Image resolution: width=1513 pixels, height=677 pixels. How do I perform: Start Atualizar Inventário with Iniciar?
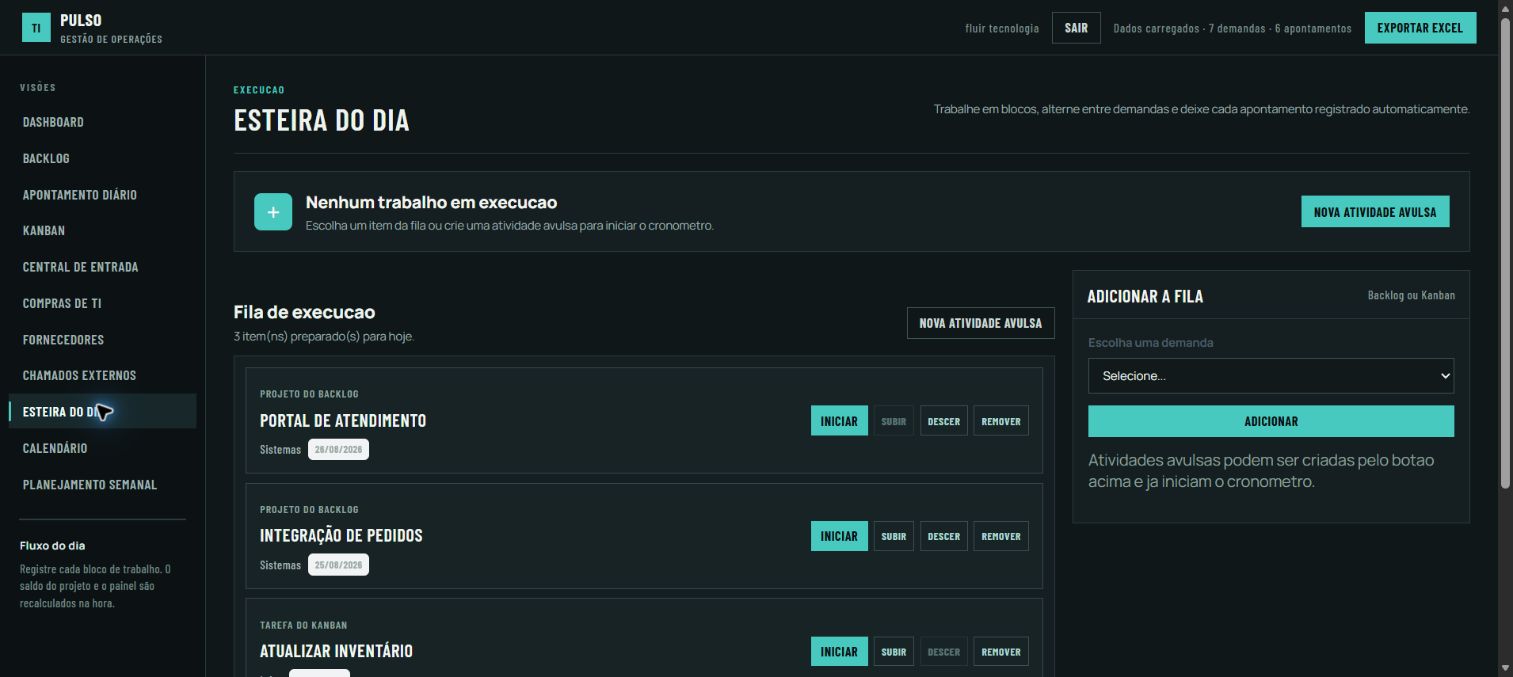pyautogui.click(x=839, y=652)
